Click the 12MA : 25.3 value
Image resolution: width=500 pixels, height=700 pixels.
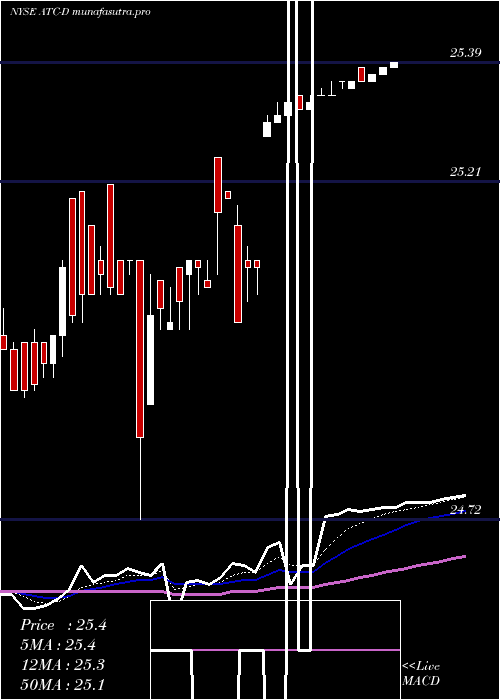62,665
